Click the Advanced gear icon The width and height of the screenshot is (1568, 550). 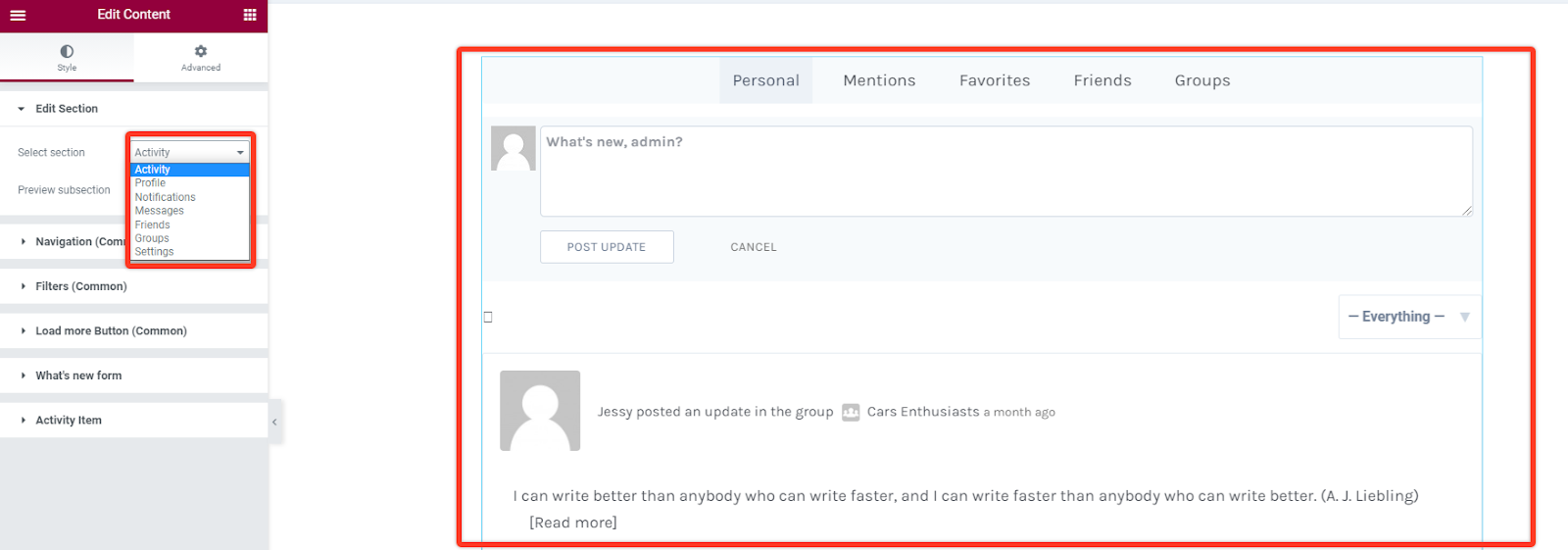coord(201,51)
